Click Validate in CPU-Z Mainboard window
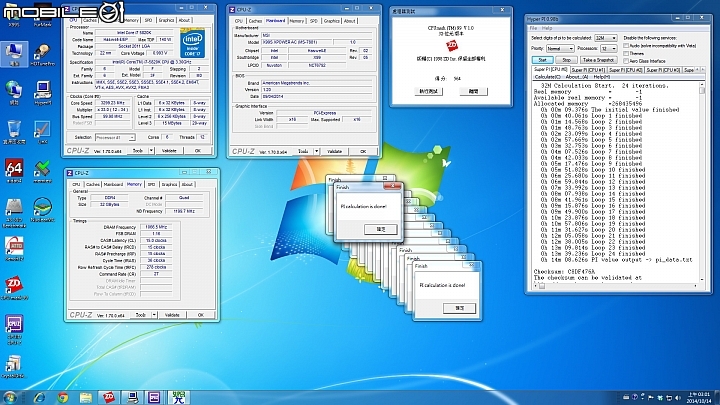This screenshot has height=405, width=720. coord(335,151)
